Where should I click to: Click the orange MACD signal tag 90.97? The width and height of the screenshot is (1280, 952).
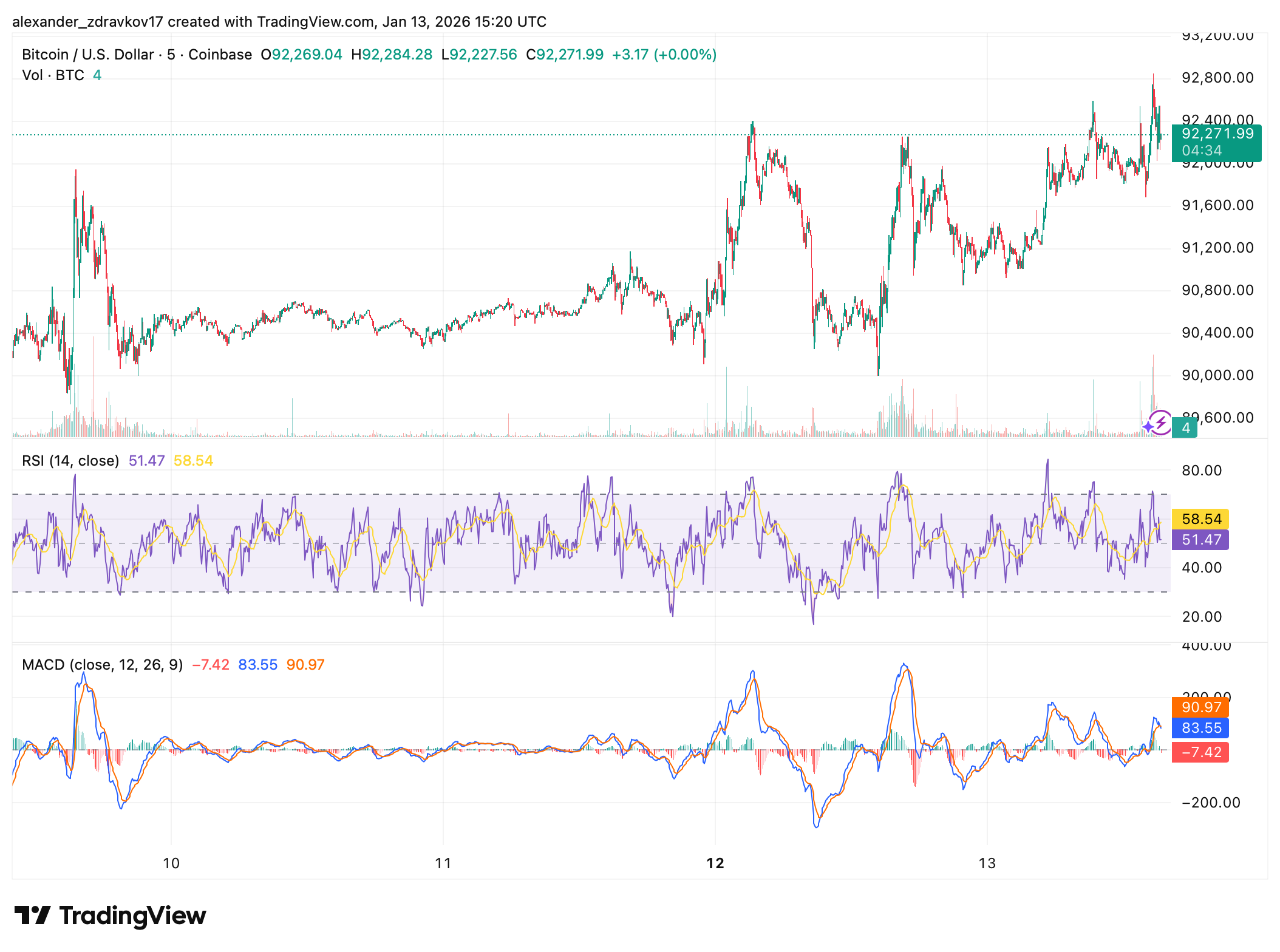pyautogui.click(x=1200, y=707)
